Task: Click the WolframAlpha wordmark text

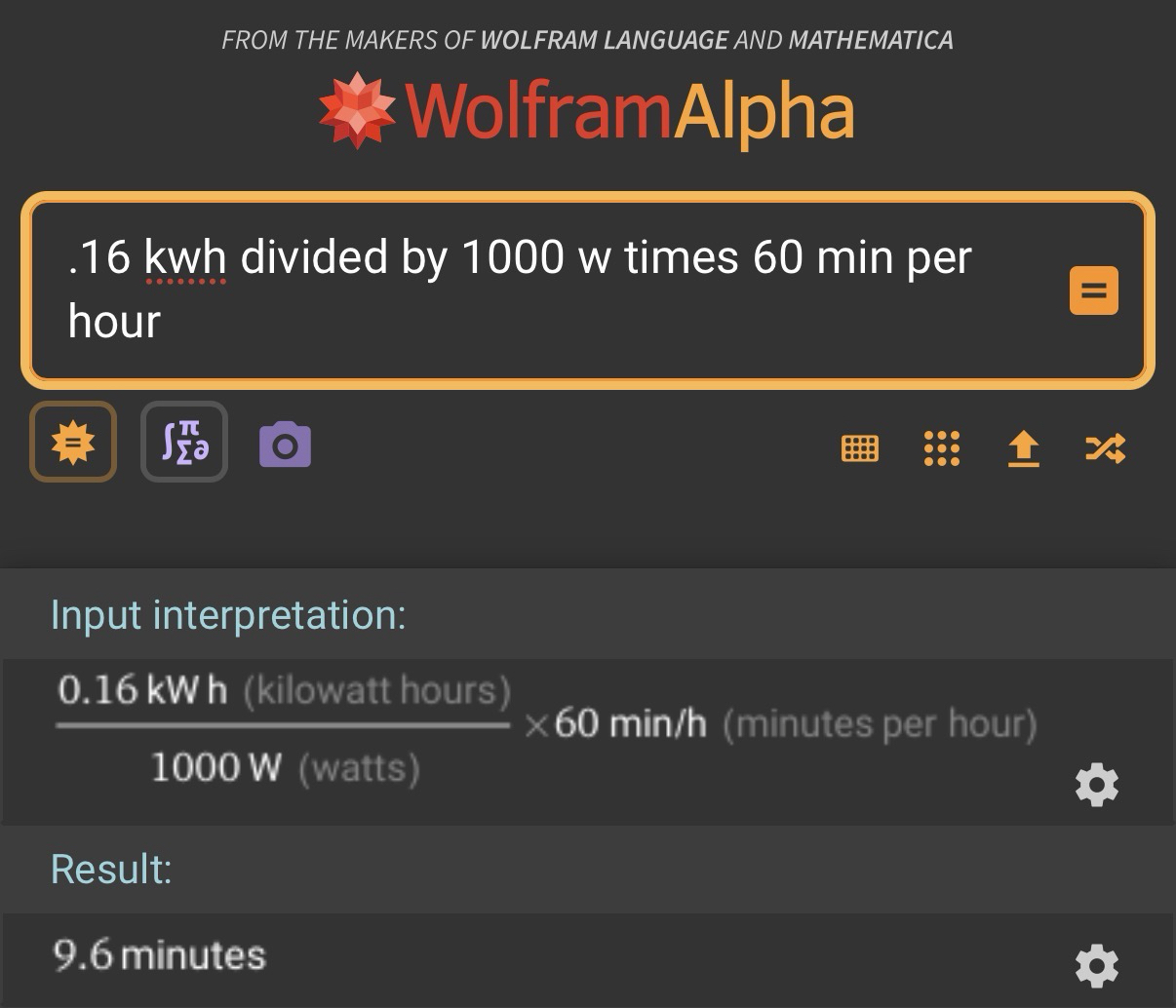Action: pyautogui.click(x=630, y=112)
